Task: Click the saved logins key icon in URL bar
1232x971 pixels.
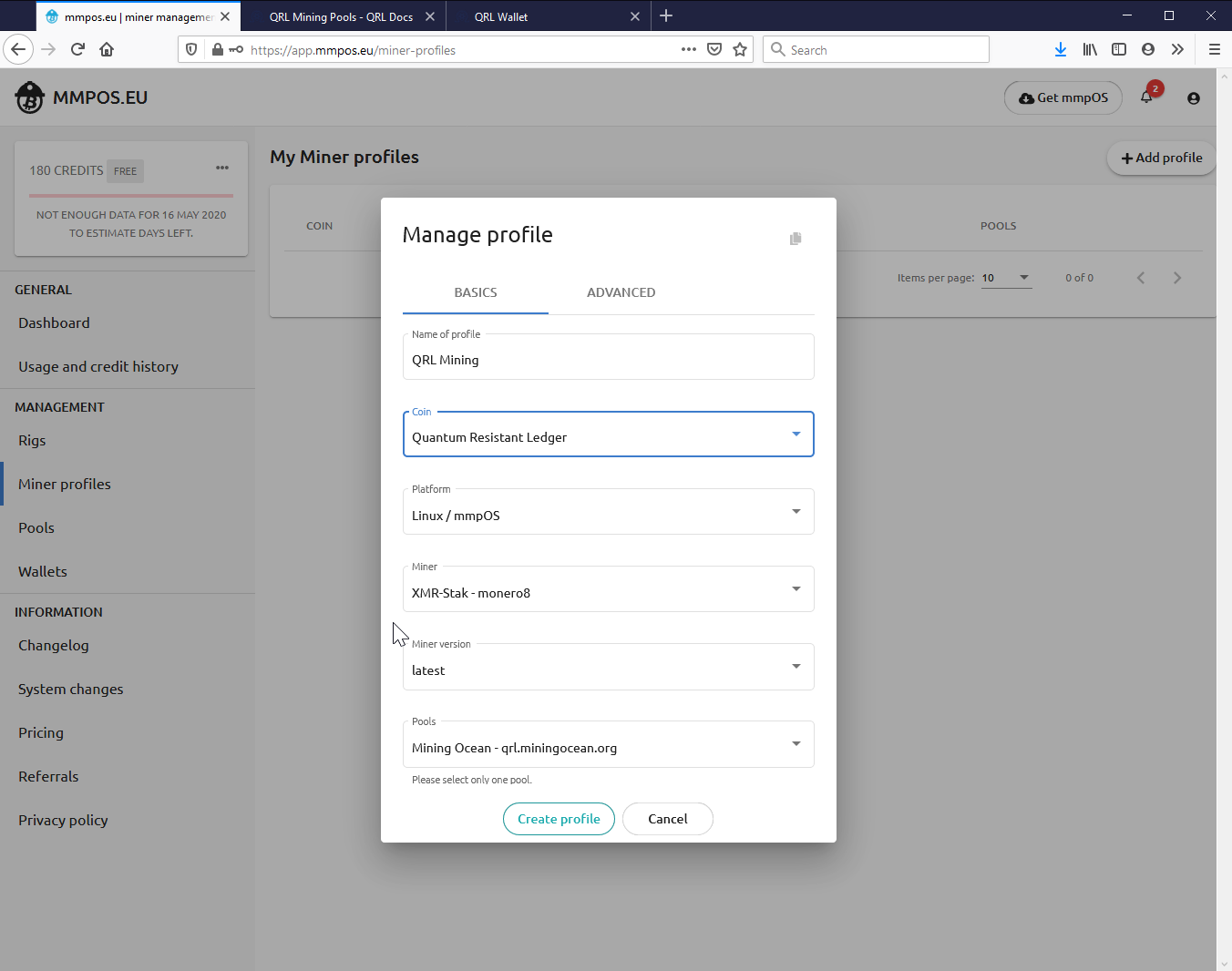Action: pos(236,49)
